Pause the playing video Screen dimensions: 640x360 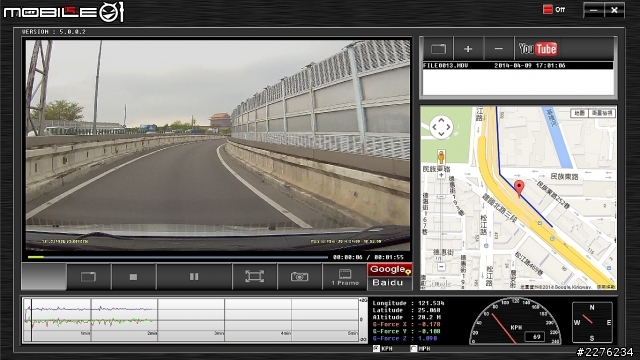(194, 277)
